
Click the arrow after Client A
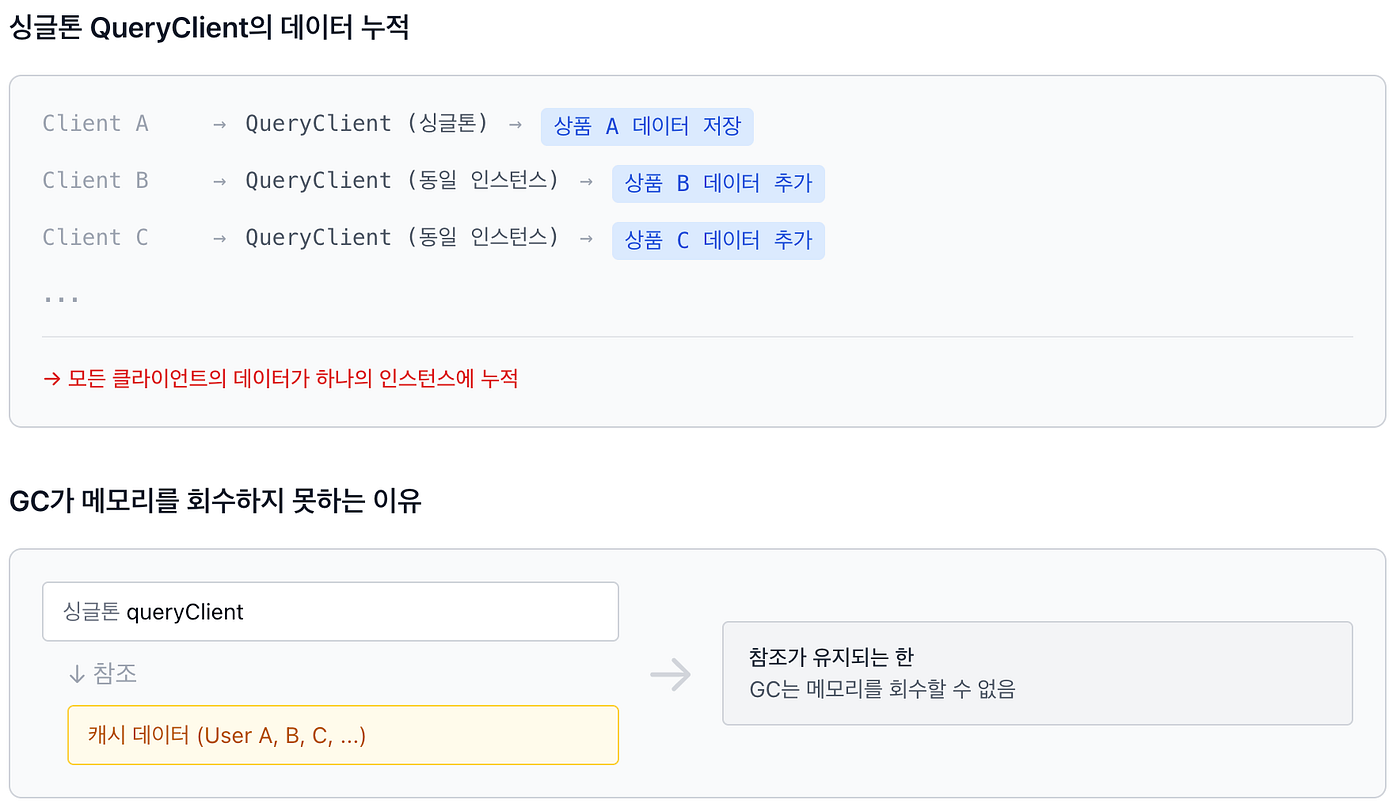click(x=219, y=124)
